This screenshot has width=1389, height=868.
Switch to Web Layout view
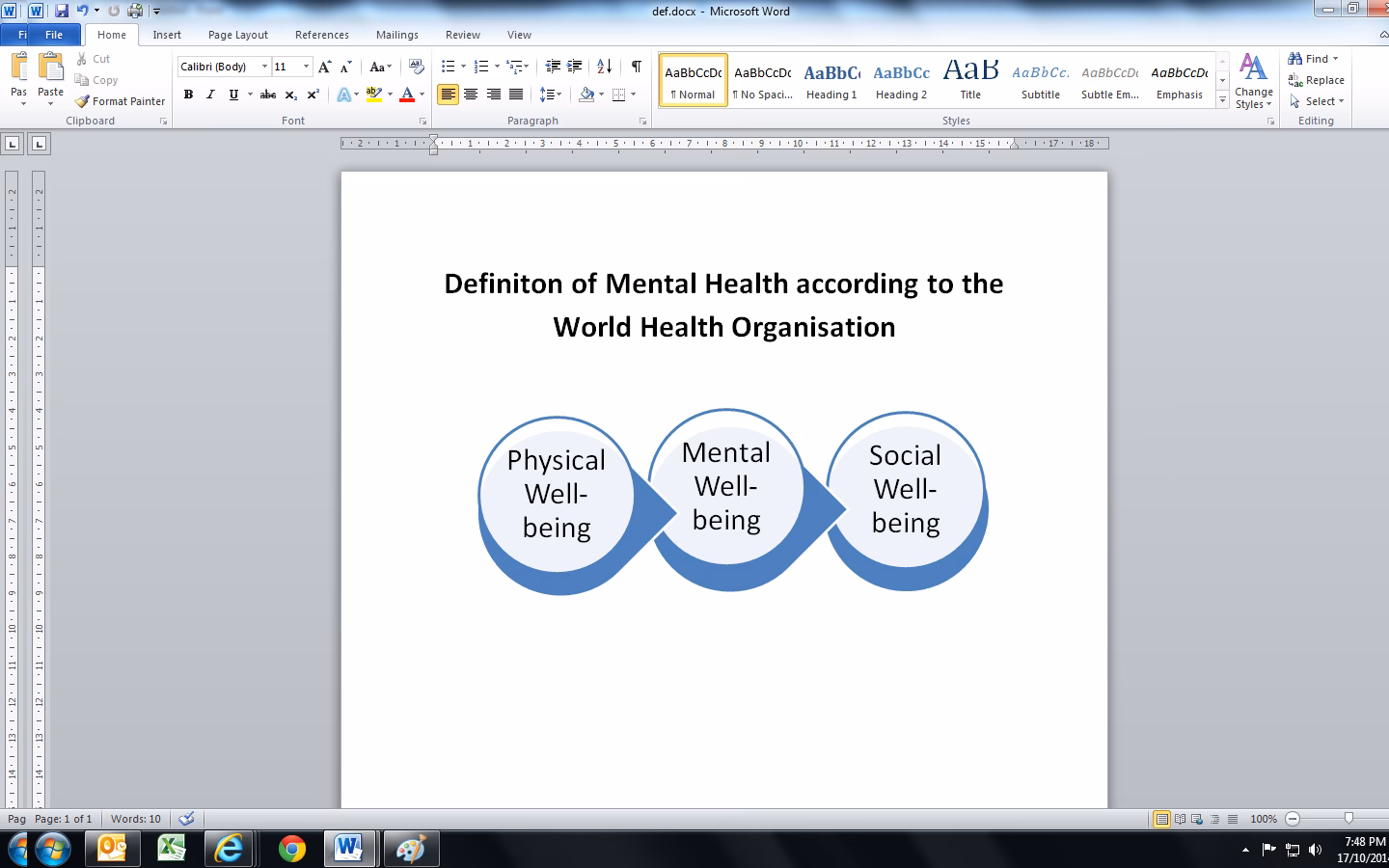click(1197, 819)
